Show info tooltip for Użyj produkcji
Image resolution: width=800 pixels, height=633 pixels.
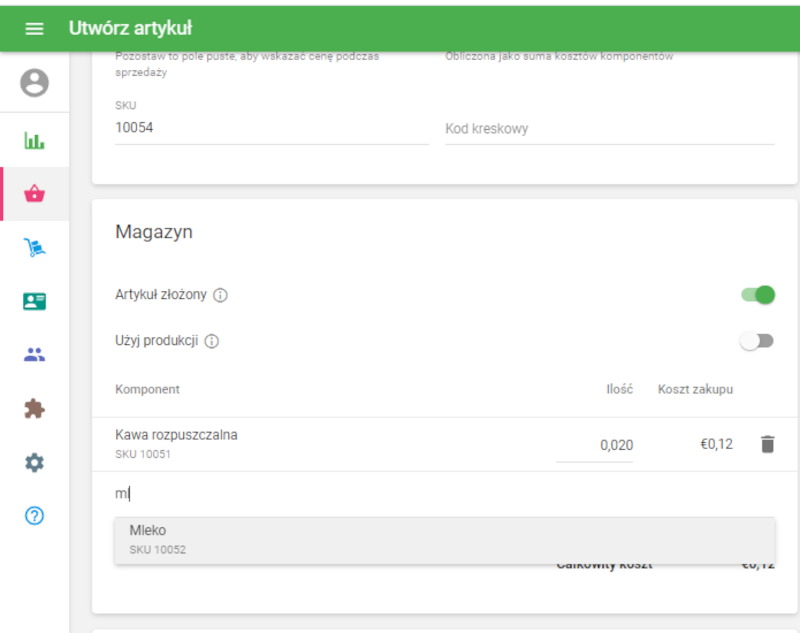coord(212,341)
